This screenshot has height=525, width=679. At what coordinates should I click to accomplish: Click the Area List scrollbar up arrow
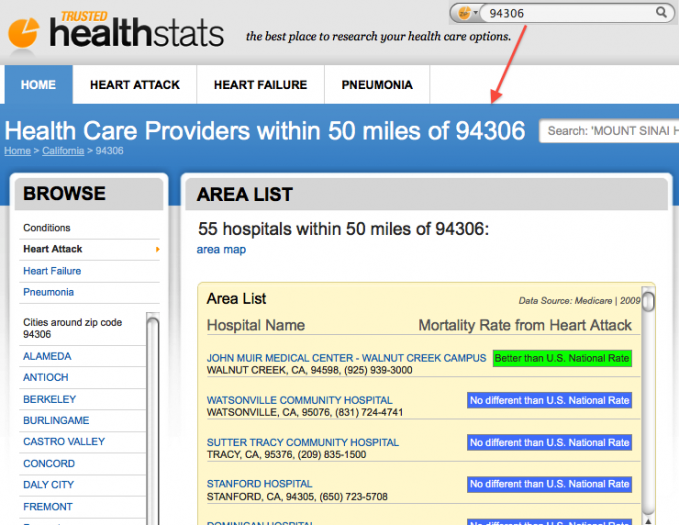click(x=648, y=521)
